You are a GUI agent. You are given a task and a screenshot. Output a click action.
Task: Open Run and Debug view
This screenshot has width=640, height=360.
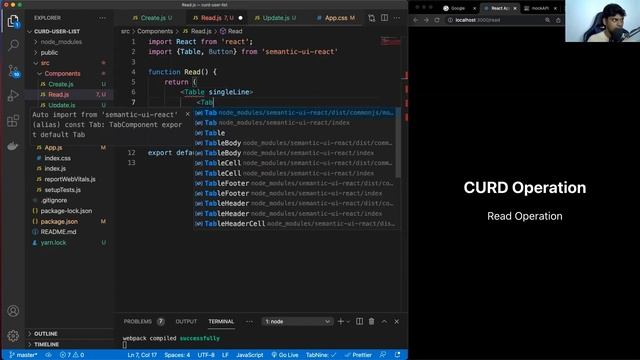pos(13,96)
